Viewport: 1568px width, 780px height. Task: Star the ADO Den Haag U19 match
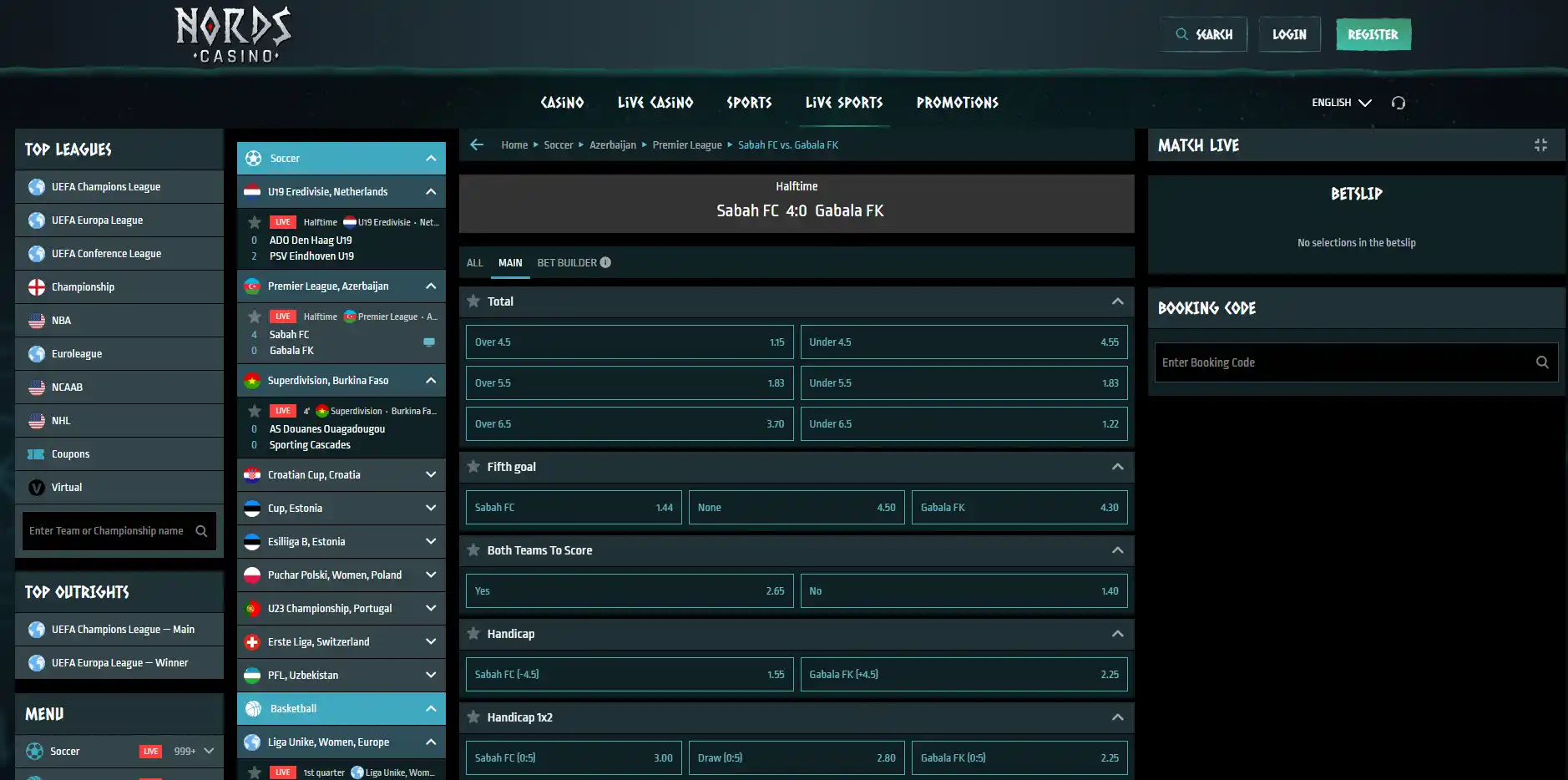pos(255,222)
